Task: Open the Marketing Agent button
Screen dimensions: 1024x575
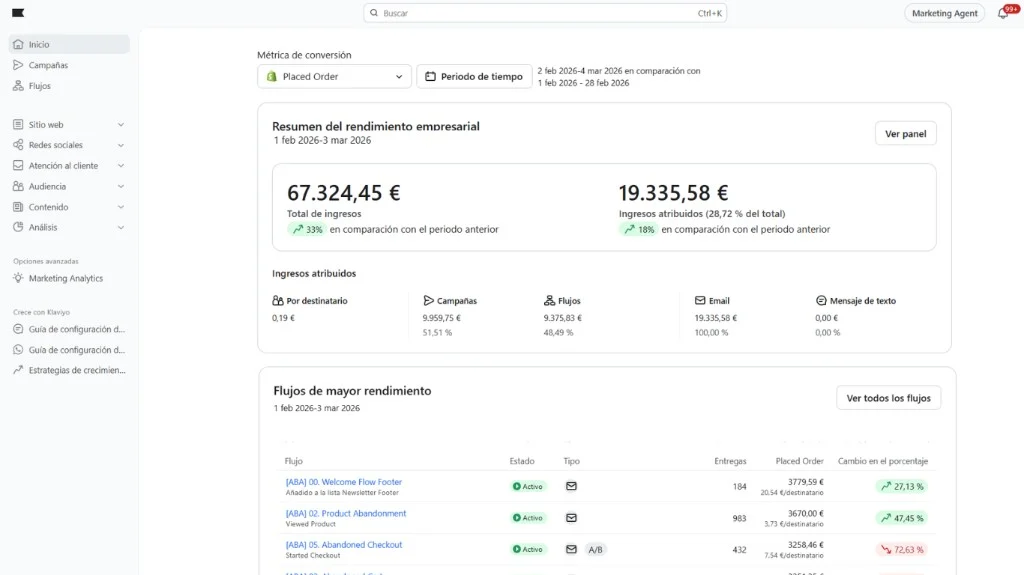Action: pos(944,13)
